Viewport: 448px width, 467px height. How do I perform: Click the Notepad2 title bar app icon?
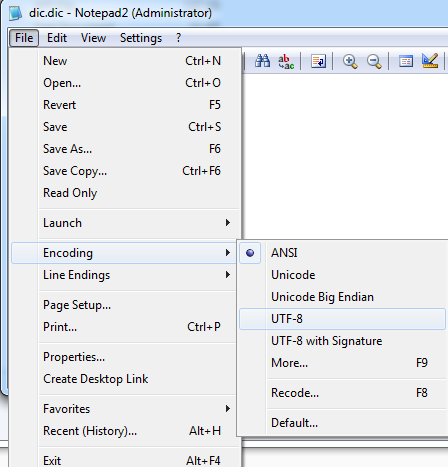(15, 13)
